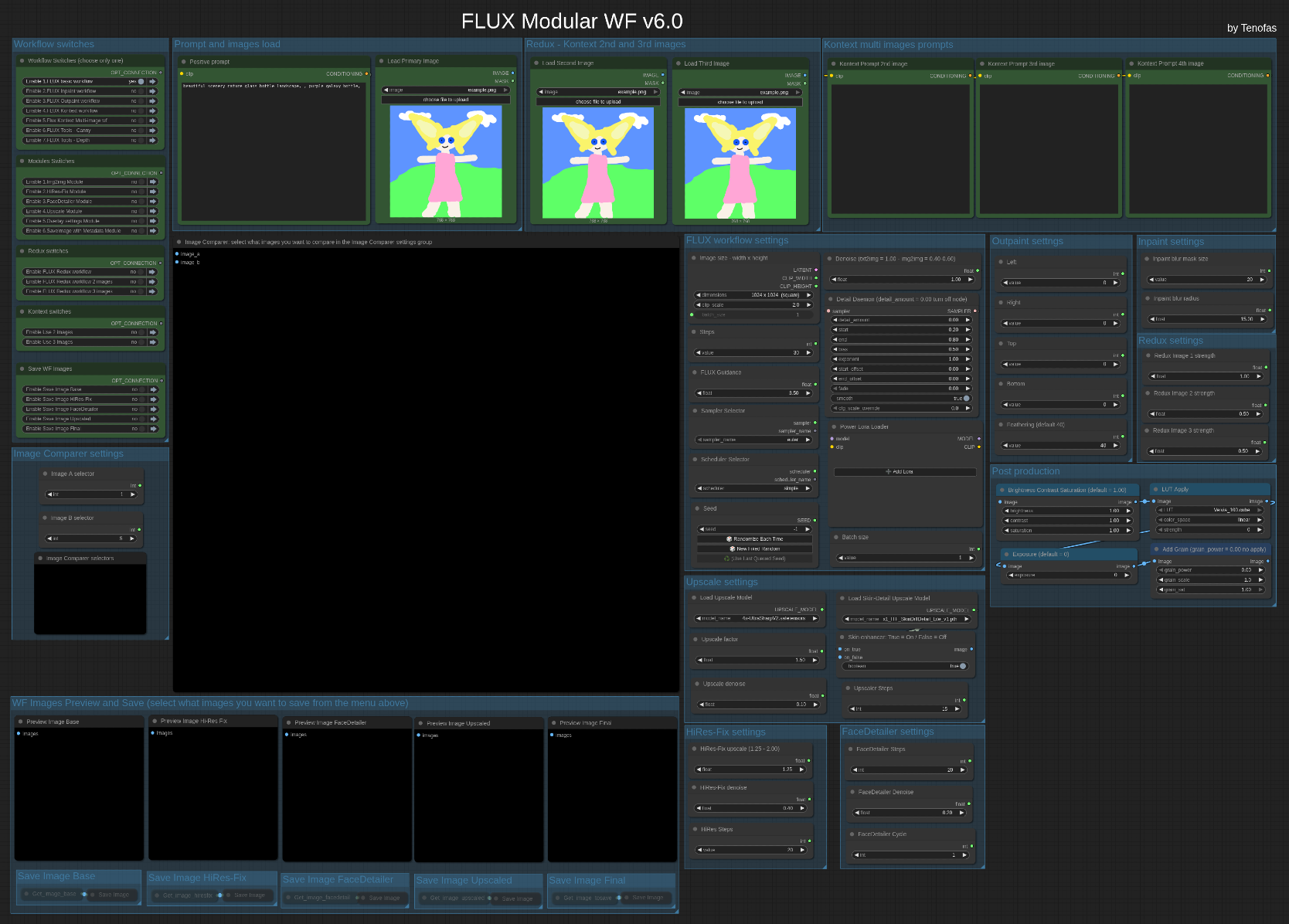This screenshot has width=1289, height=924.
Task: Click arrow icon beside Enable 7.FLUX Tools - Depth
Action: tap(152, 141)
